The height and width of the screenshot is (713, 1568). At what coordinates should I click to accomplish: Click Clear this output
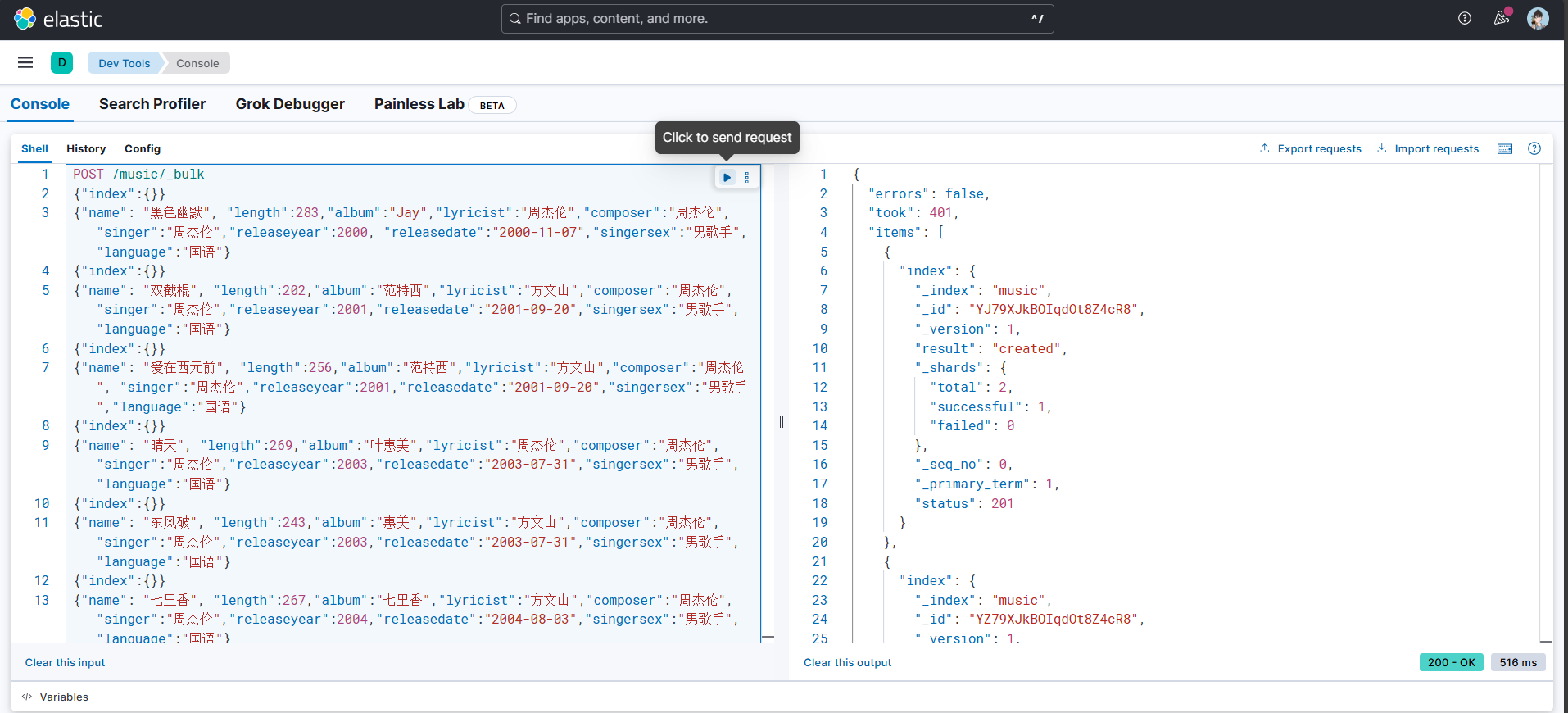pyautogui.click(x=847, y=662)
